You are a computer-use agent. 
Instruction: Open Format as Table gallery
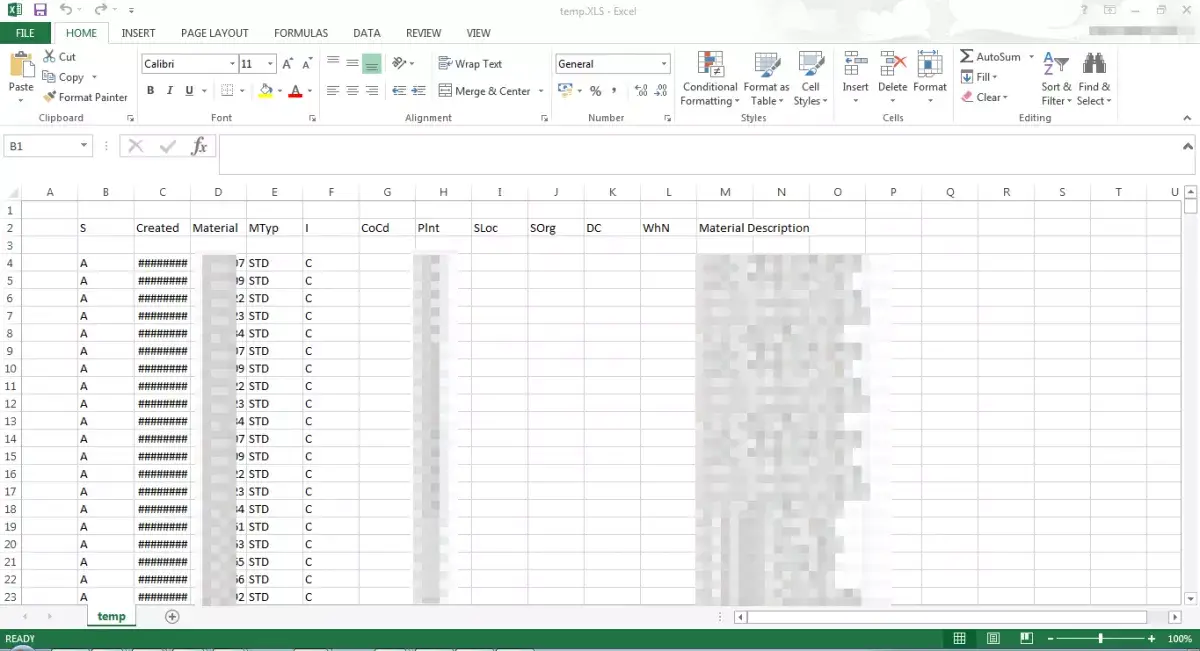point(766,79)
